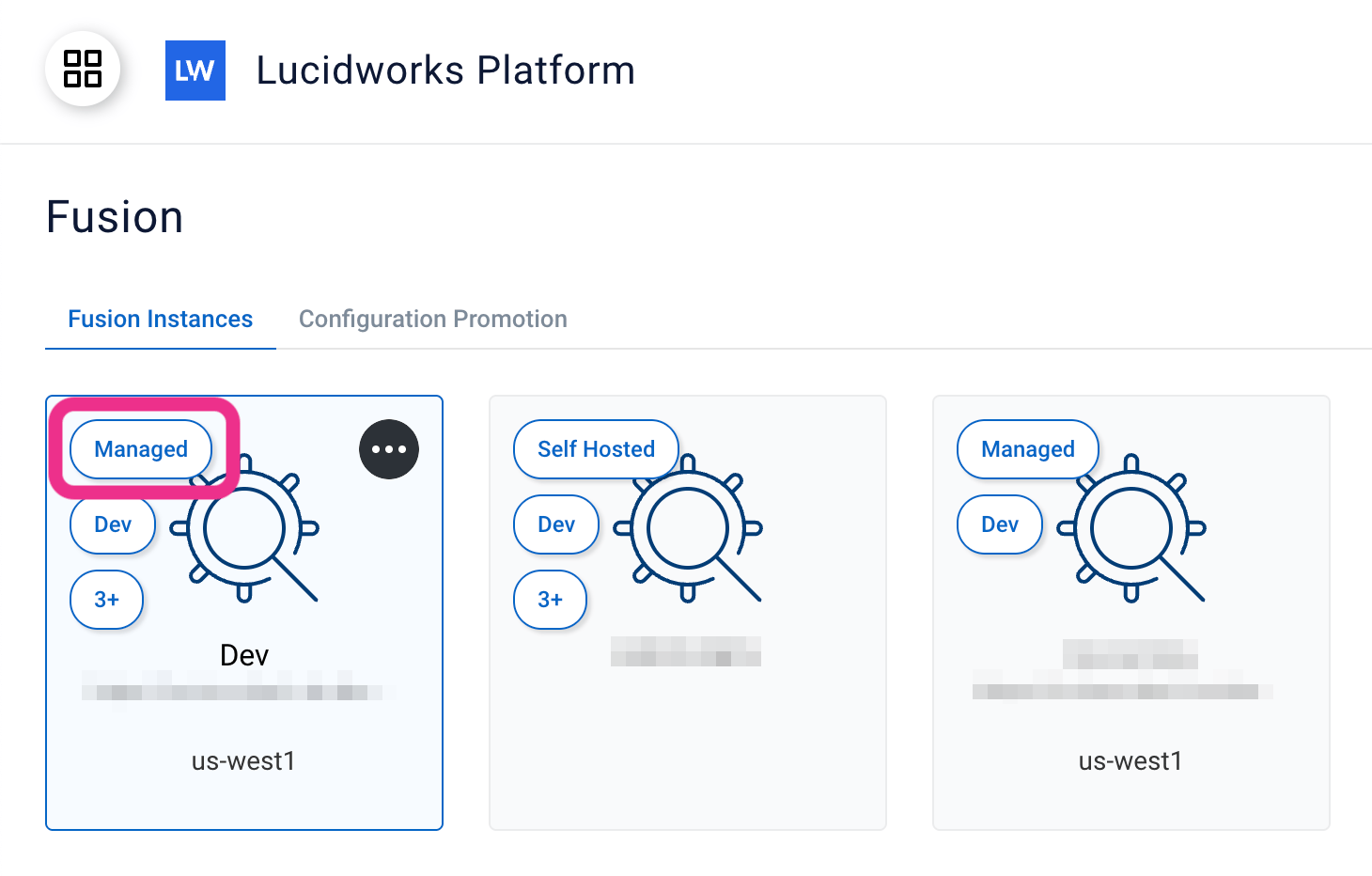Click us-west1 region on first card

pyautogui.click(x=244, y=760)
